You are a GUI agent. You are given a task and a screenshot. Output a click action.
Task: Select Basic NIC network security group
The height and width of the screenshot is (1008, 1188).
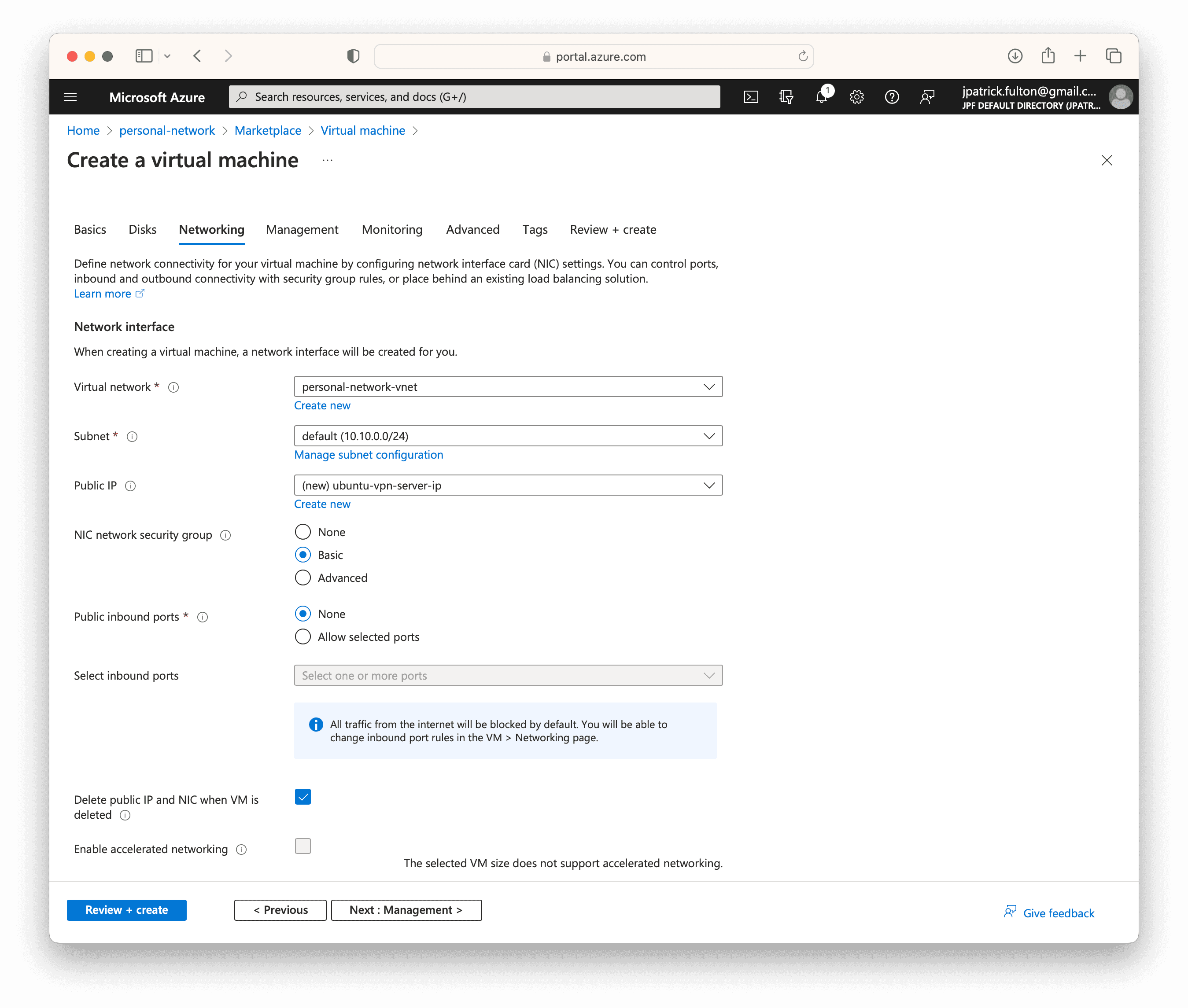coord(303,555)
